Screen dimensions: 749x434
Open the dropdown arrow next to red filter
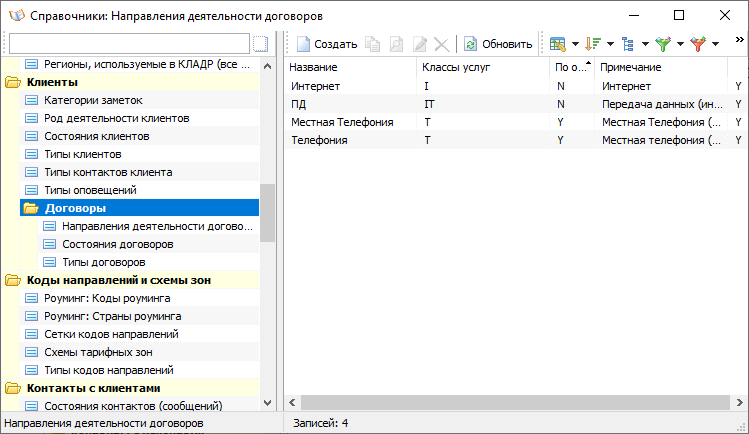point(715,44)
